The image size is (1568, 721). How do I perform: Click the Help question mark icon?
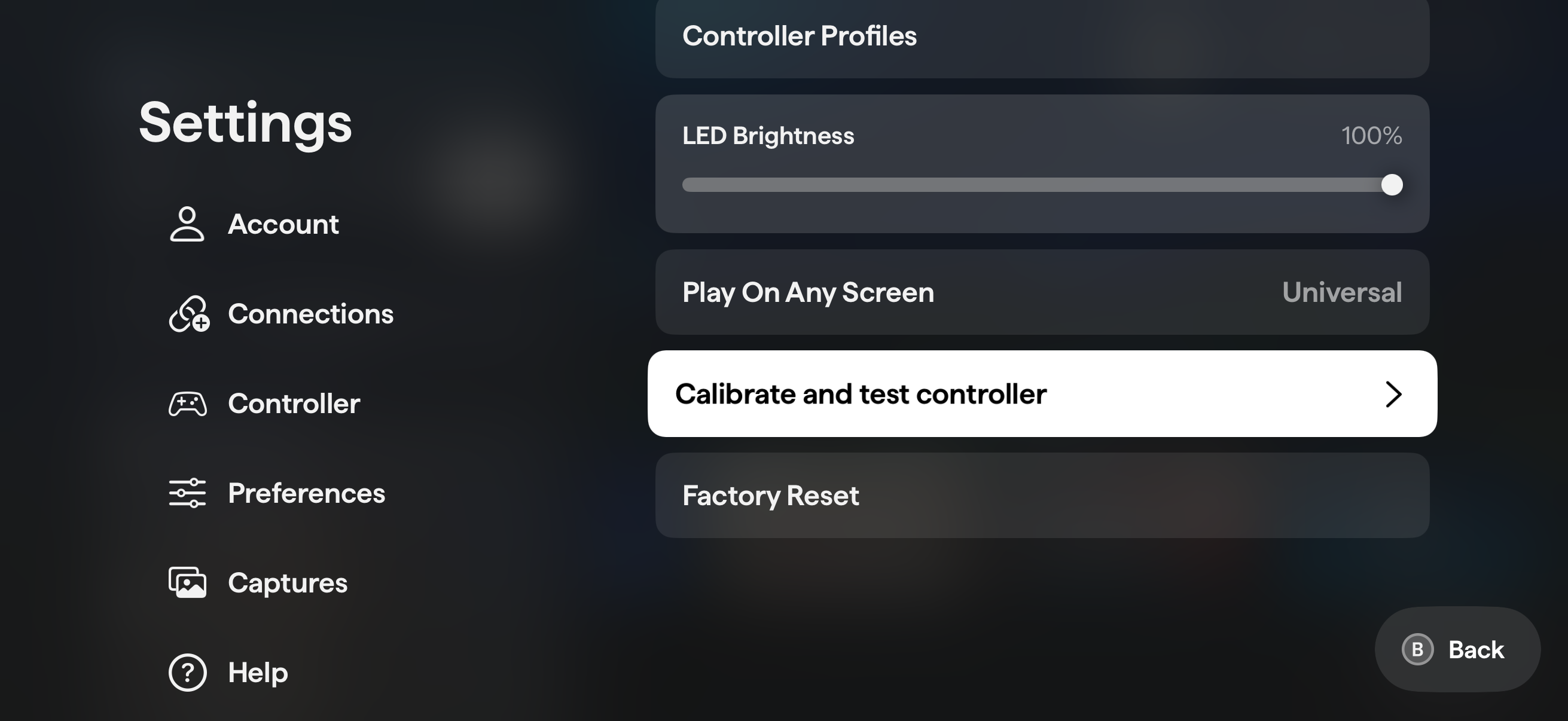click(188, 673)
